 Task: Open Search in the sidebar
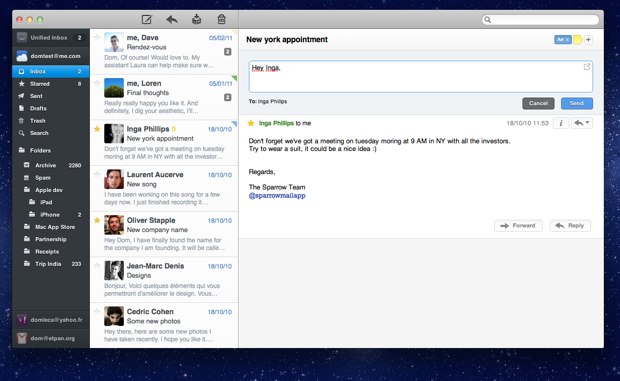(x=51, y=133)
